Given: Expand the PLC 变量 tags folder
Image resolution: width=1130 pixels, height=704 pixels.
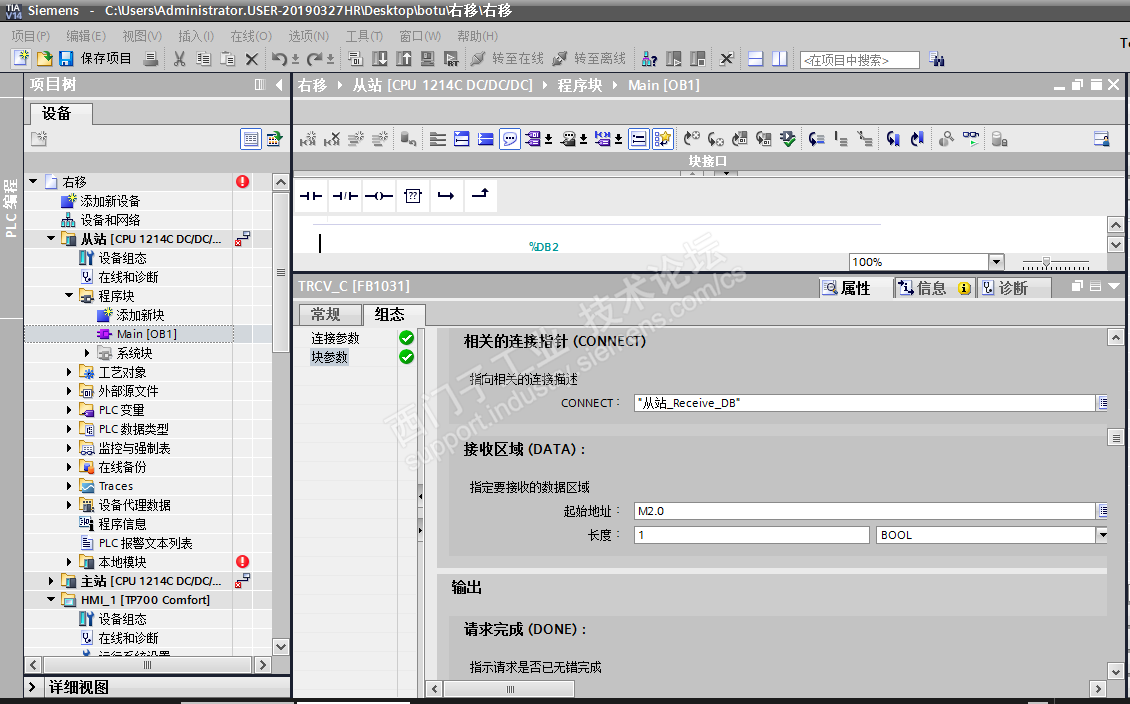Looking at the screenshot, I should pyautogui.click(x=69, y=410).
